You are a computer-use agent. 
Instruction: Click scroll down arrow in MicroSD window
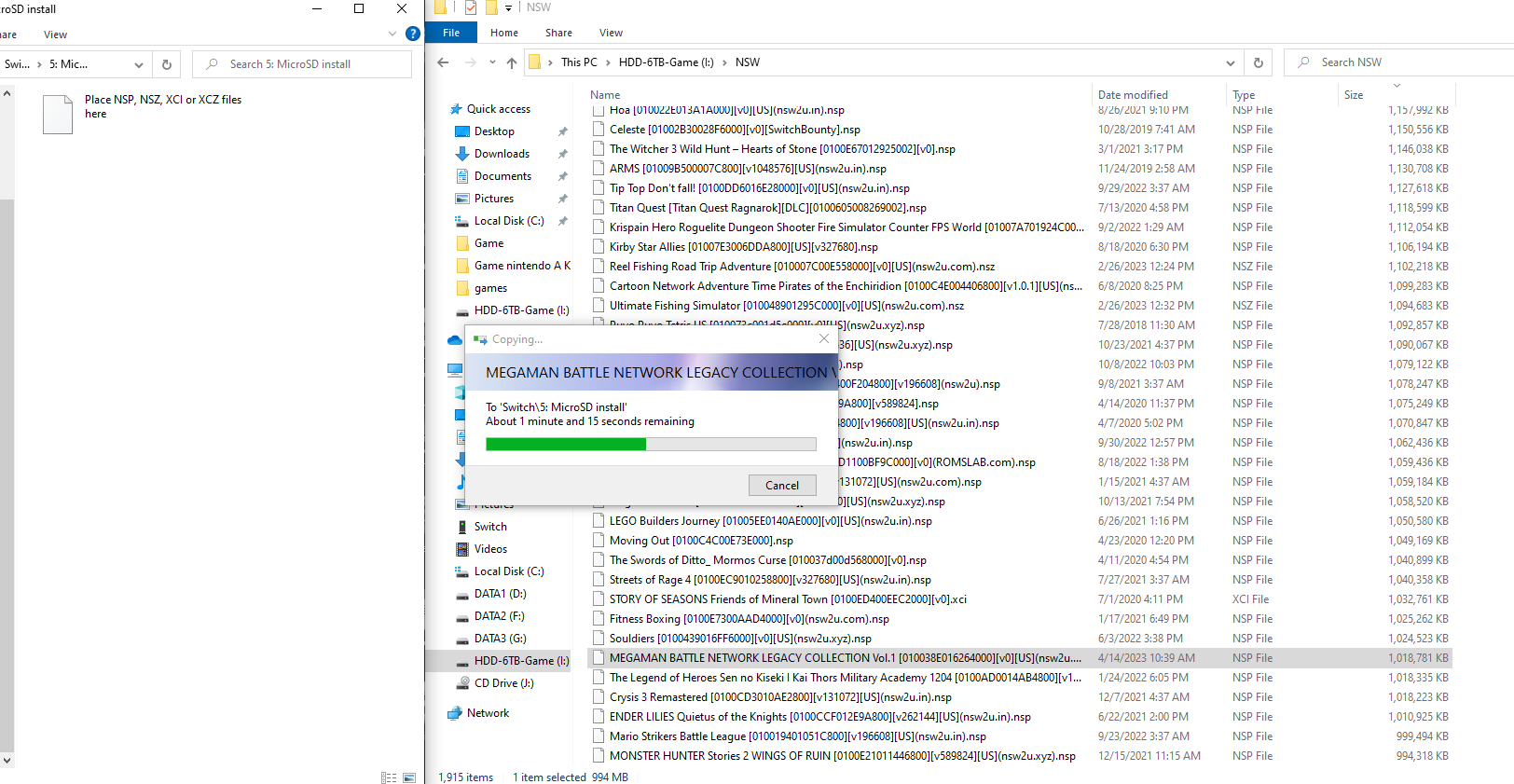coord(7,761)
